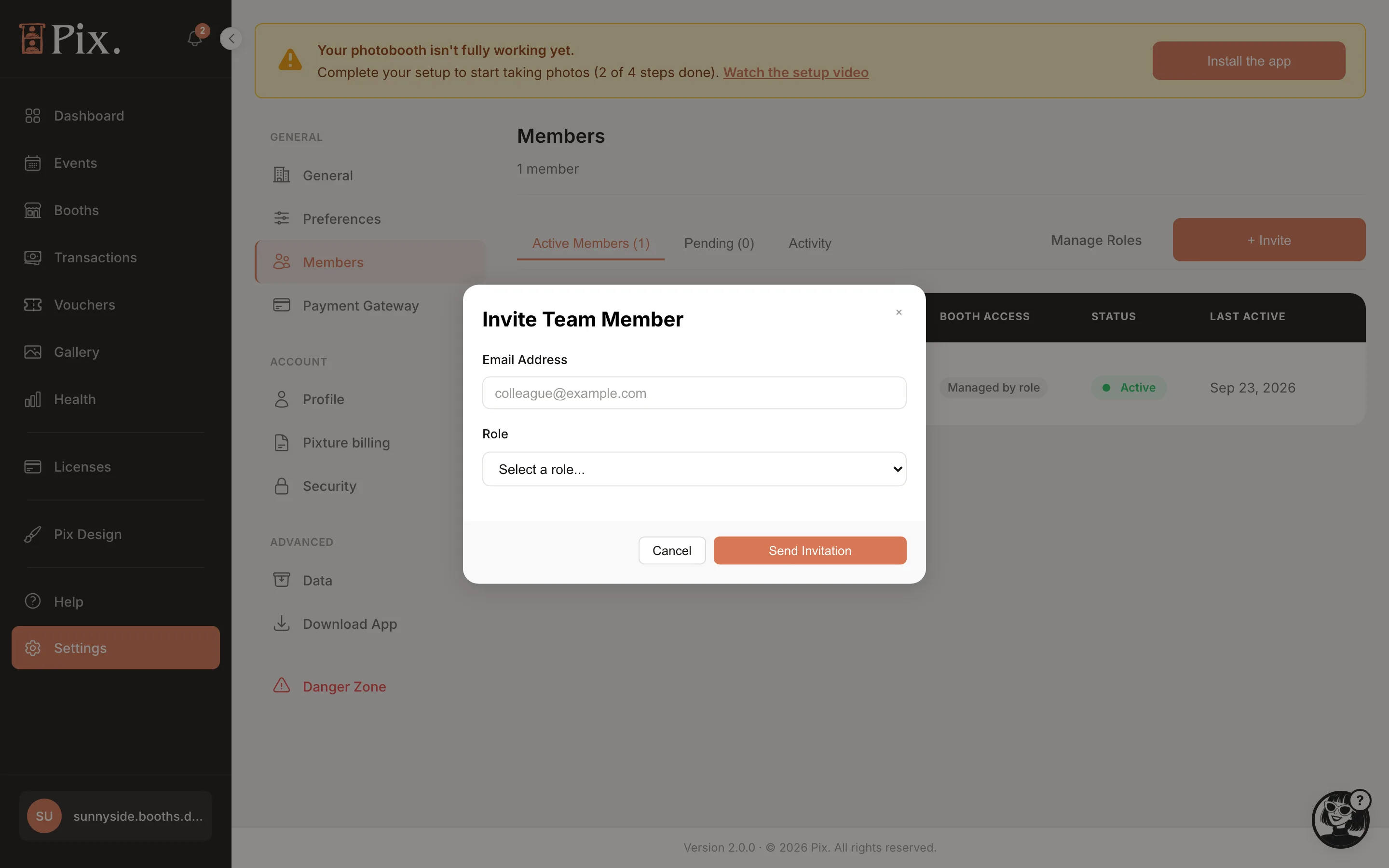Switch to the Pending (0) tab
Viewport: 1389px width, 868px height.
(719, 244)
